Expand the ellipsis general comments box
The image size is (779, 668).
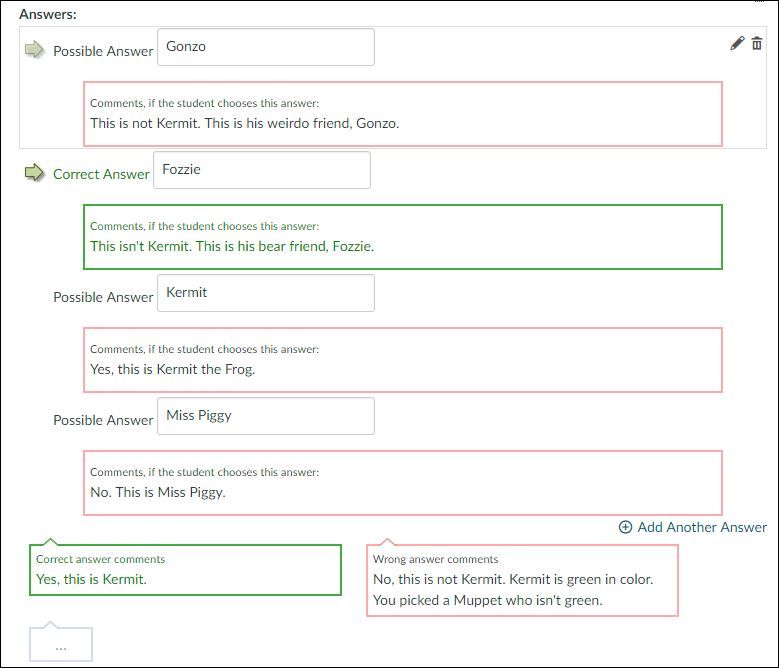[61, 646]
